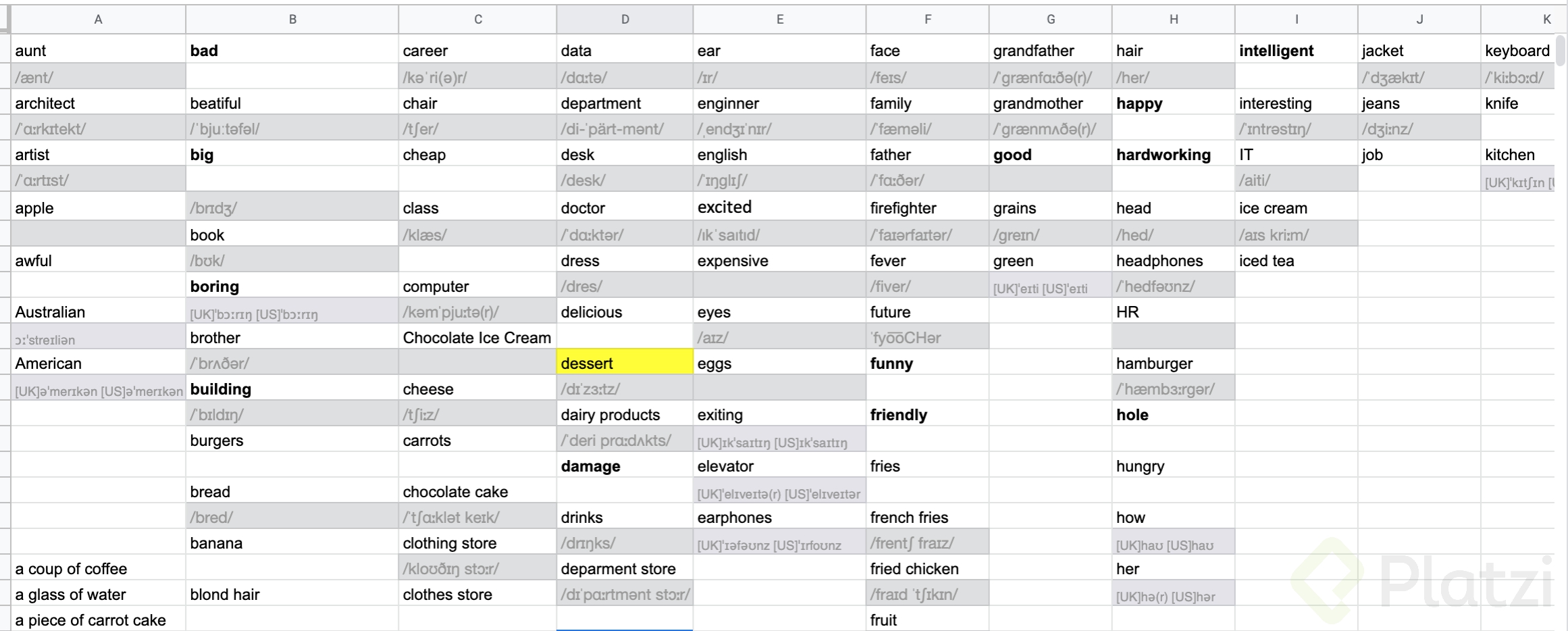1568x631 pixels.
Task: Click the column G header
Action: pyautogui.click(x=1050, y=20)
